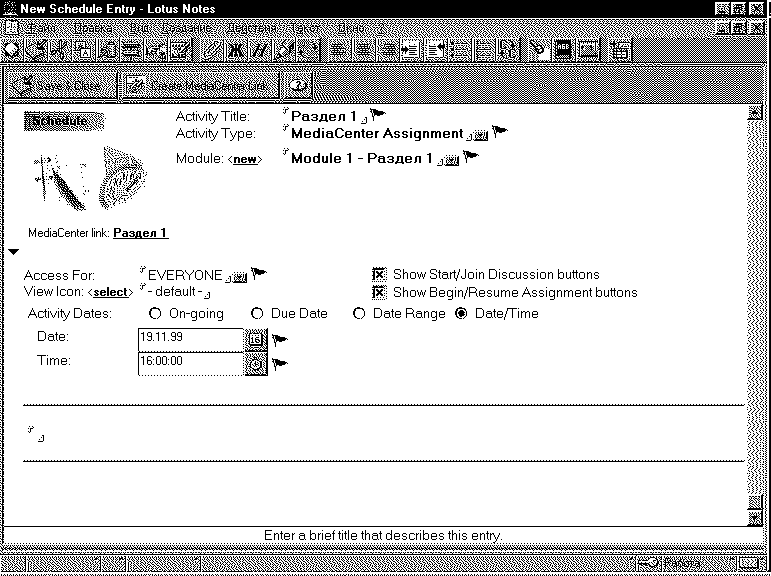Image resolution: width=771 pixels, height=576 pixels.
Task: Click the EVERYONE access value
Action: coord(185,275)
